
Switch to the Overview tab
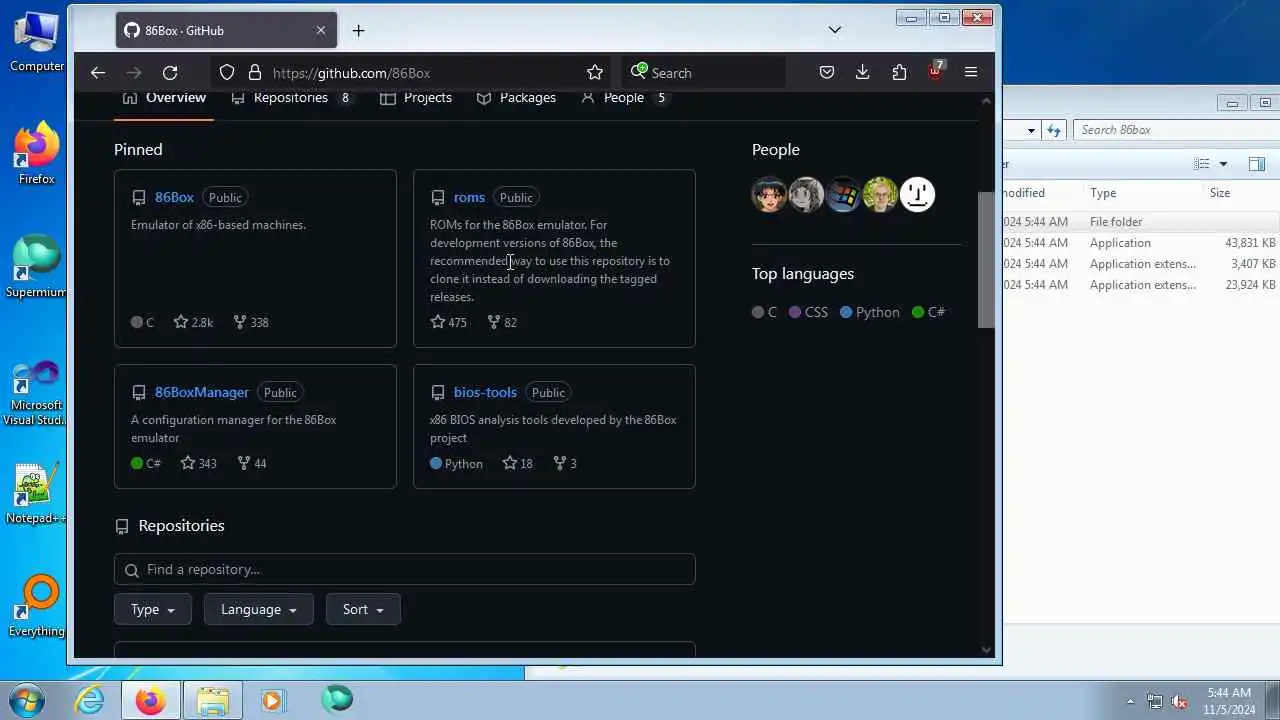pyautogui.click(x=164, y=98)
